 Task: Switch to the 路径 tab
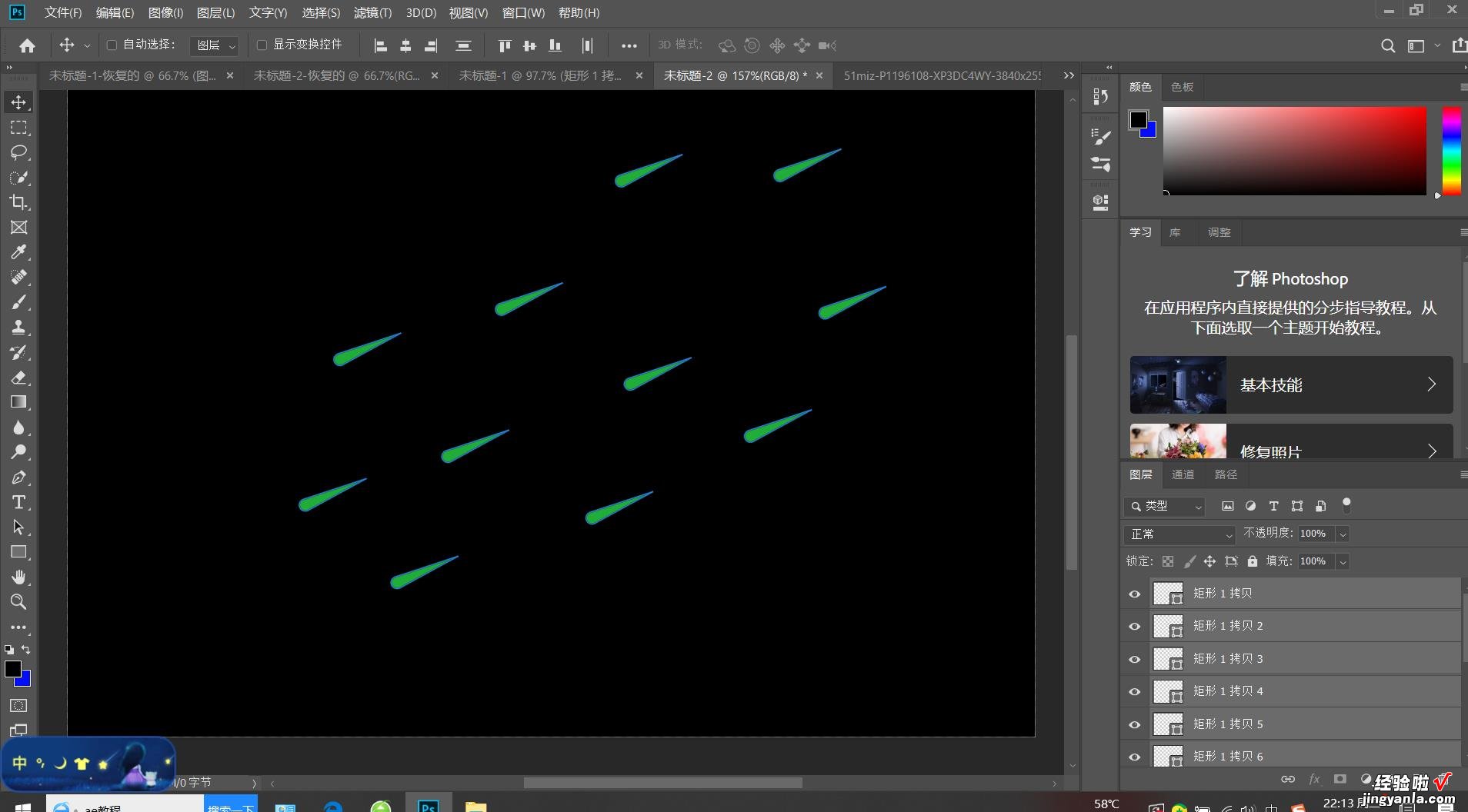coord(1226,474)
